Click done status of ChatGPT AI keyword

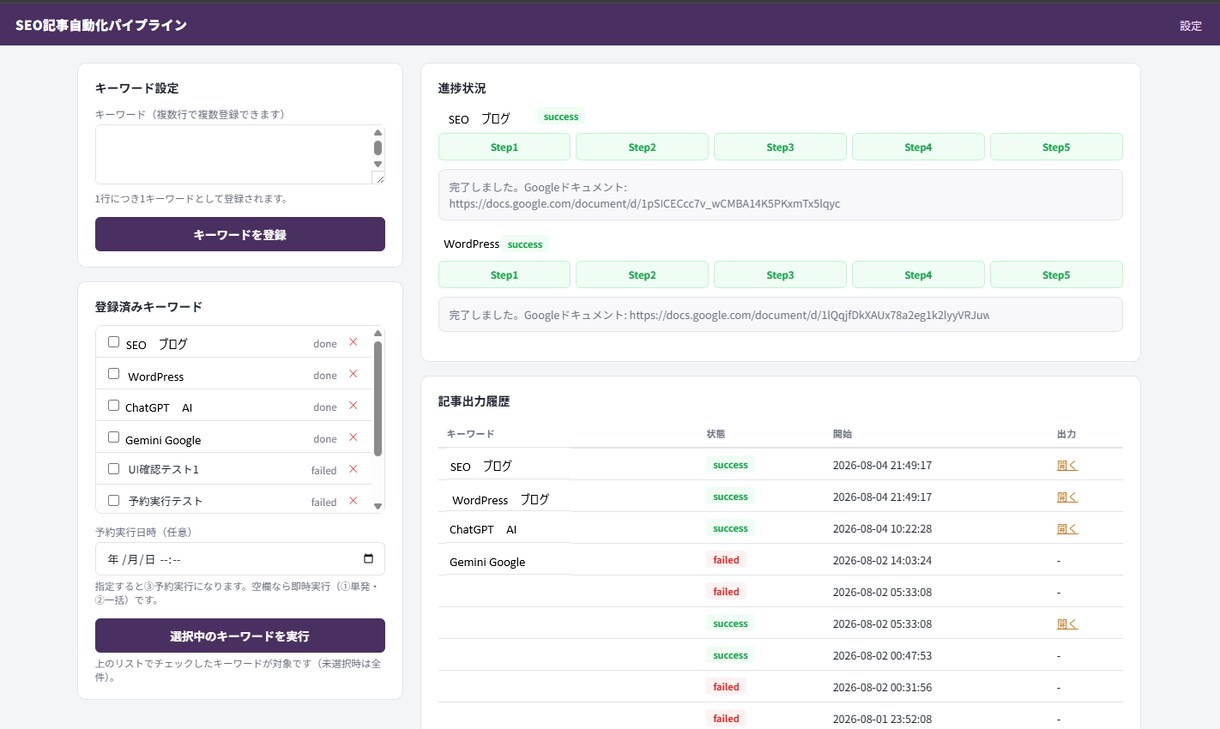[x=325, y=407]
